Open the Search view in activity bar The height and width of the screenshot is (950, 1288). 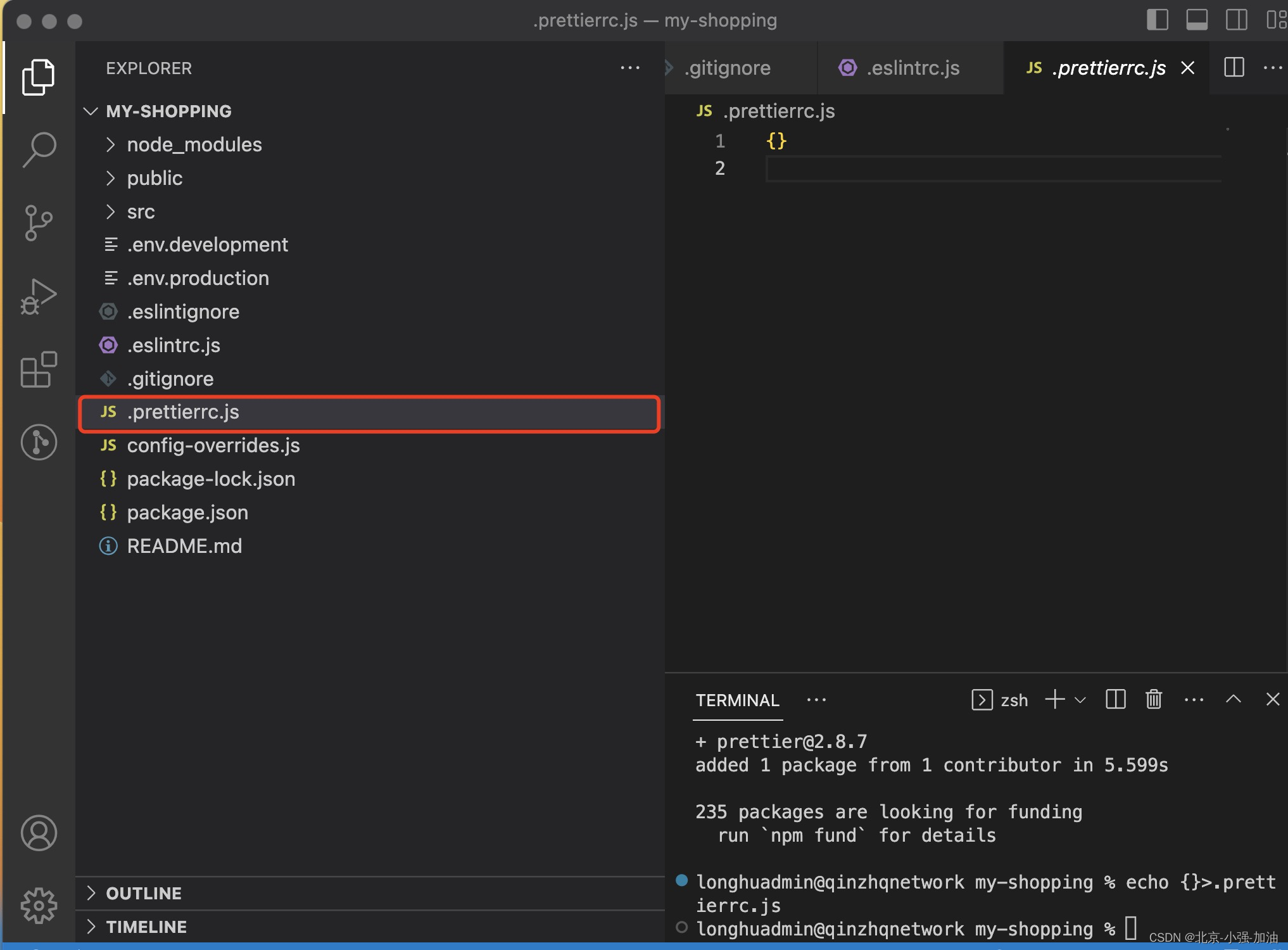point(39,149)
